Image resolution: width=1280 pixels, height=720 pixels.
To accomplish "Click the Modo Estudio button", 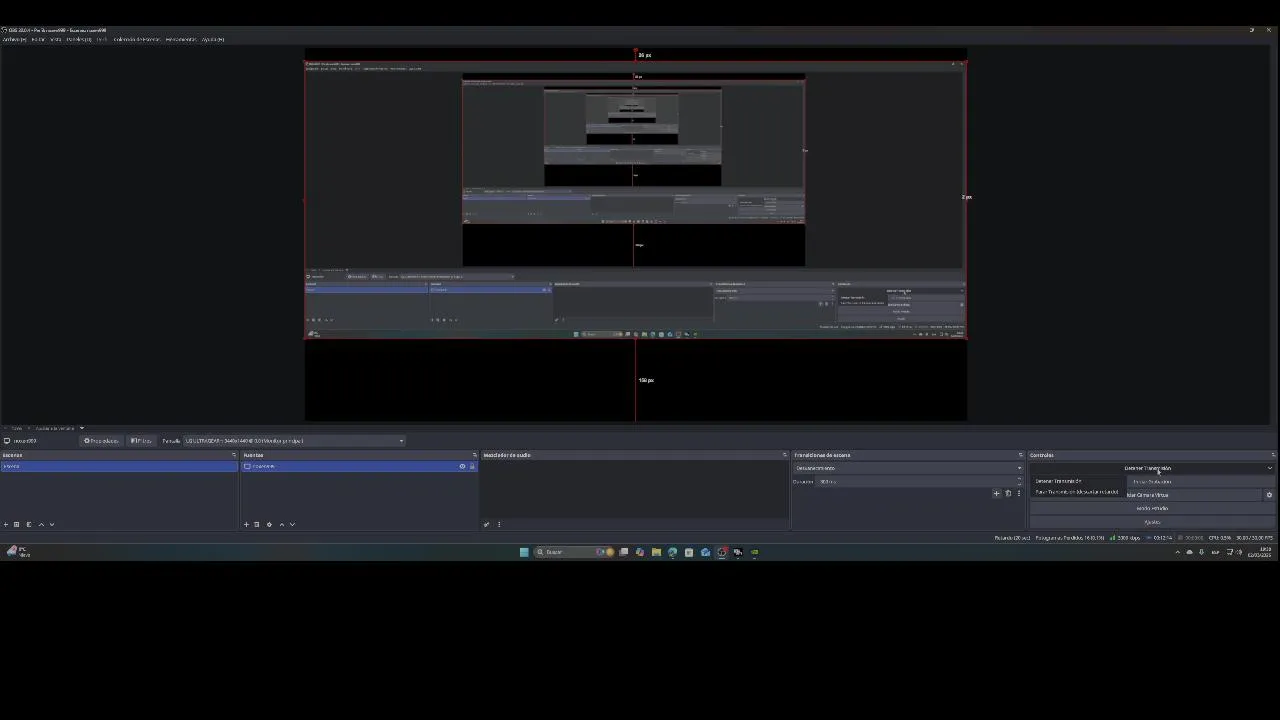I will coord(1152,508).
